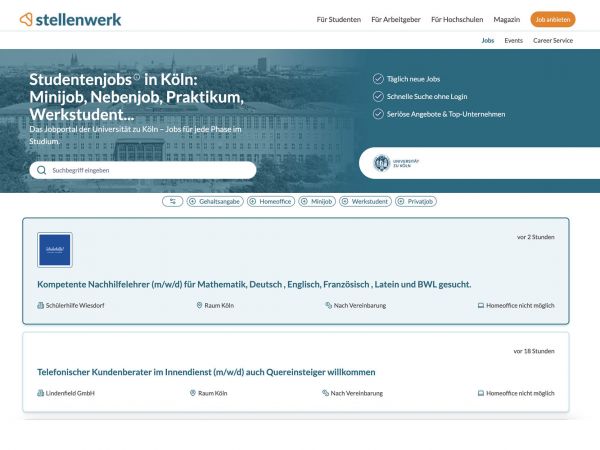The image size is (600, 450).
Task: Click Homeoffice nicht möglich in Lindenfeld card
Action: point(520,393)
